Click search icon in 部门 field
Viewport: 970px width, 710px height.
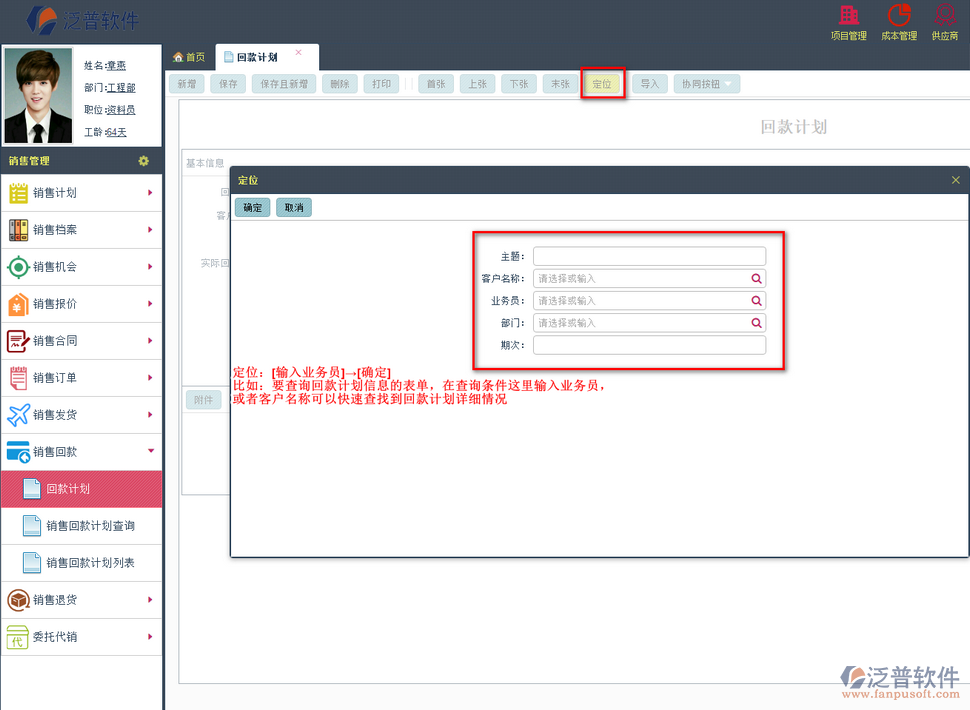point(756,323)
